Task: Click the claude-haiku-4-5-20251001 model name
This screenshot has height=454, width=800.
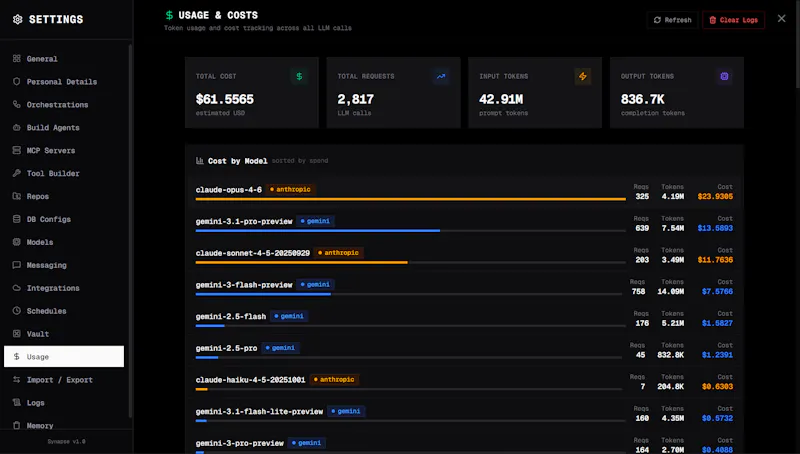Action: tap(251, 380)
